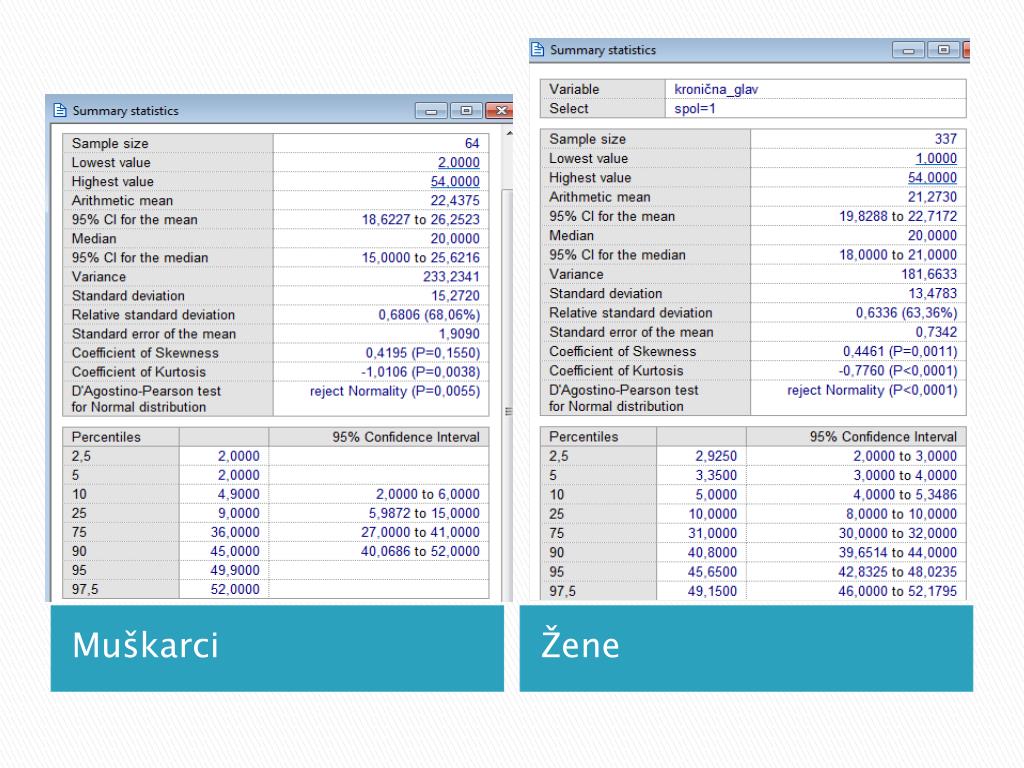
Task: Select the 2,5 percentile value 2,9250
Action: pos(716,456)
